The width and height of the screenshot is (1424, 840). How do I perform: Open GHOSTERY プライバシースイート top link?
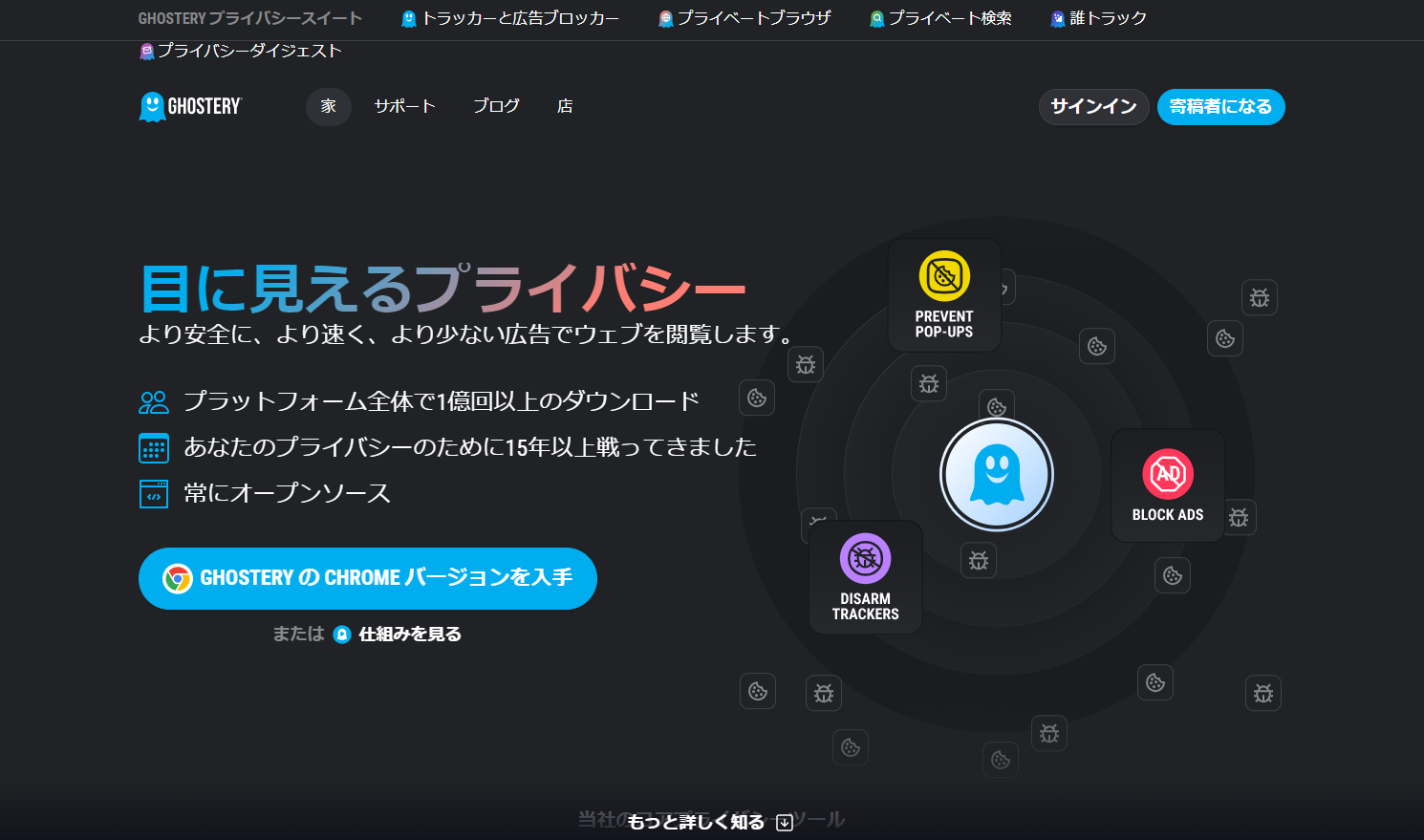coord(250,18)
